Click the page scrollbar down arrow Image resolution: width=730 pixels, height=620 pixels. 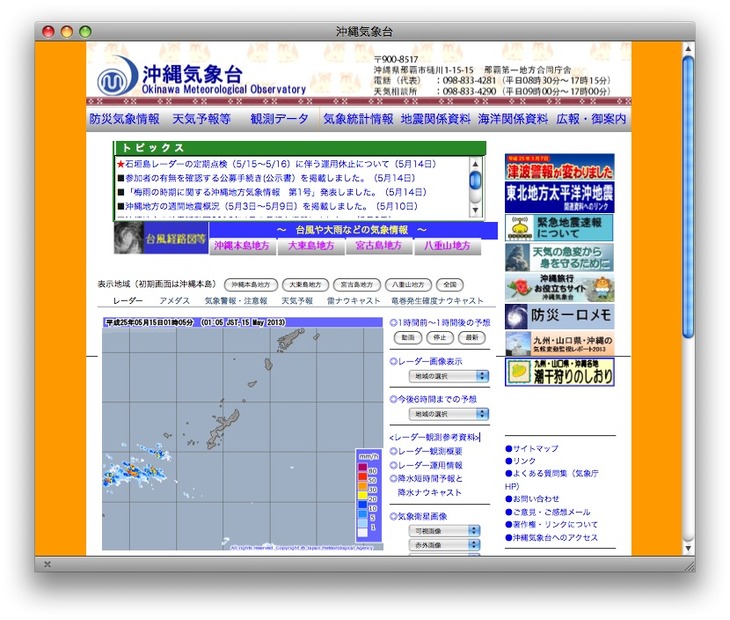688,548
